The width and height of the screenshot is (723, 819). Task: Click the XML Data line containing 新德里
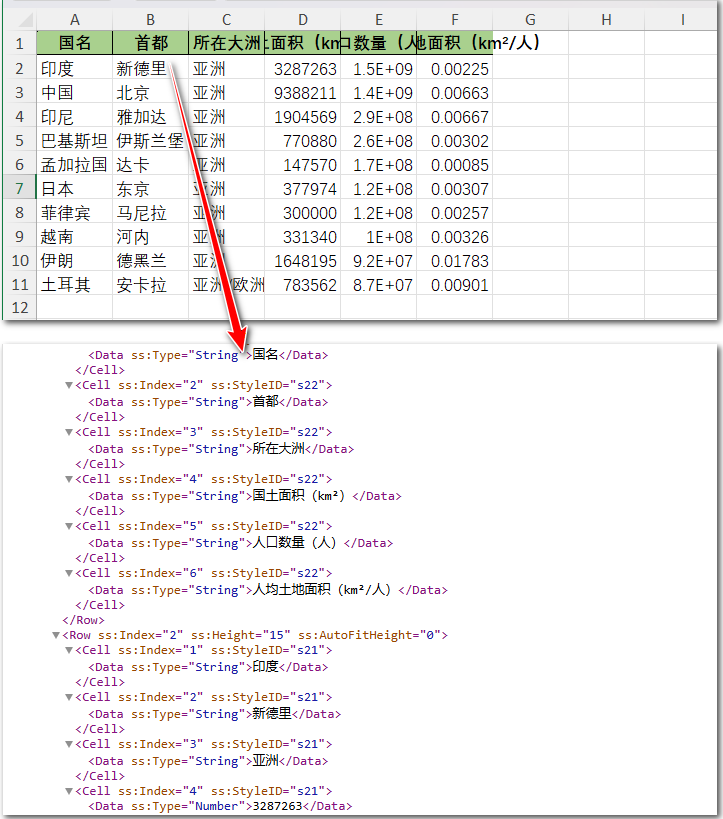[214, 714]
